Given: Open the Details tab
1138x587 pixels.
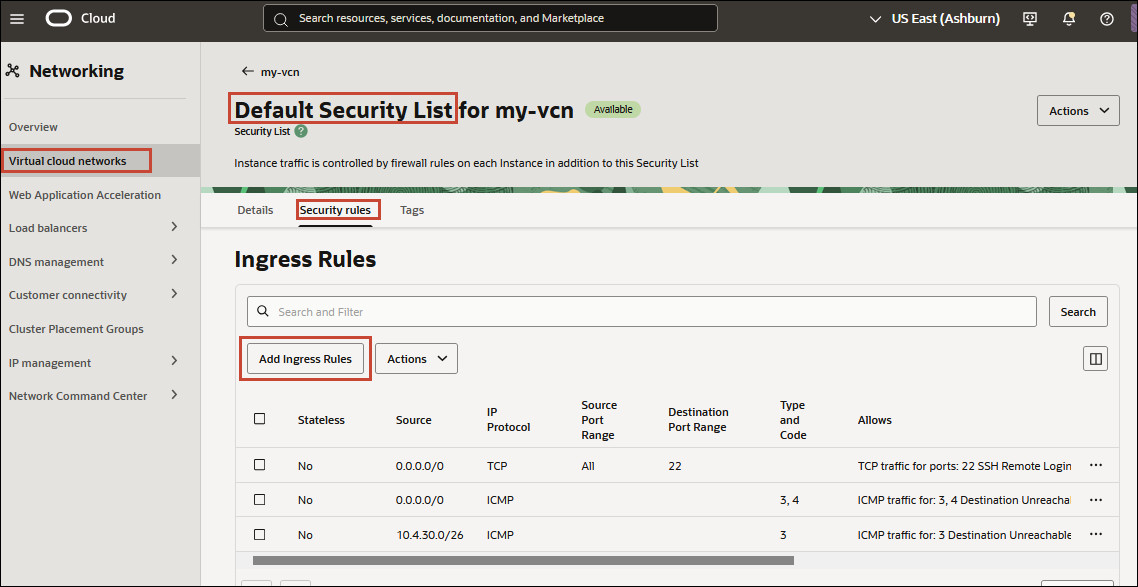Looking at the screenshot, I should click(x=255, y=210).
